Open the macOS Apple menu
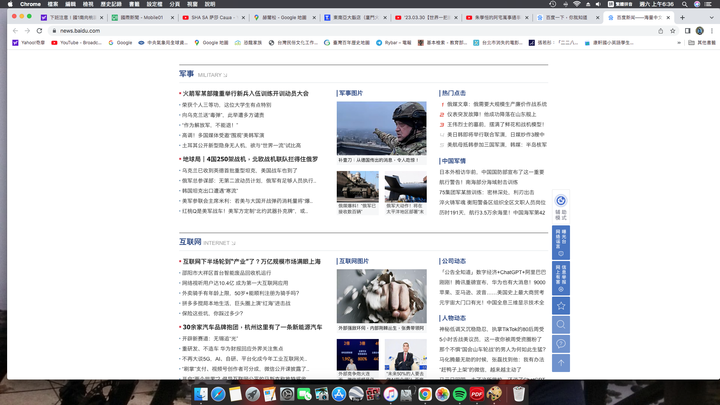This screenshot has height=405, width=720. tap(10, 4)
